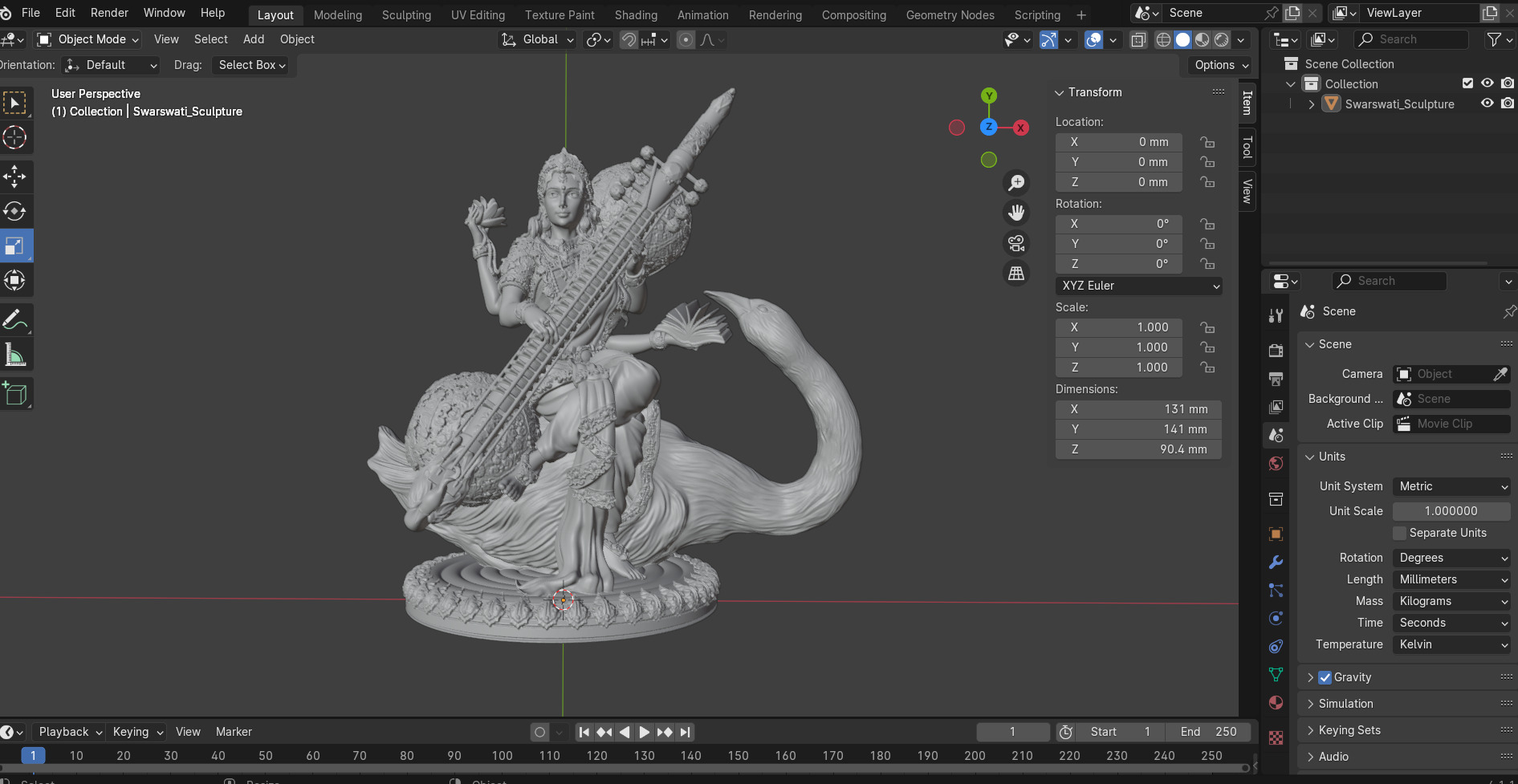1518x784 pixels.
Task: Click the outliner Search field
Action: click(x=1410, y=39)
